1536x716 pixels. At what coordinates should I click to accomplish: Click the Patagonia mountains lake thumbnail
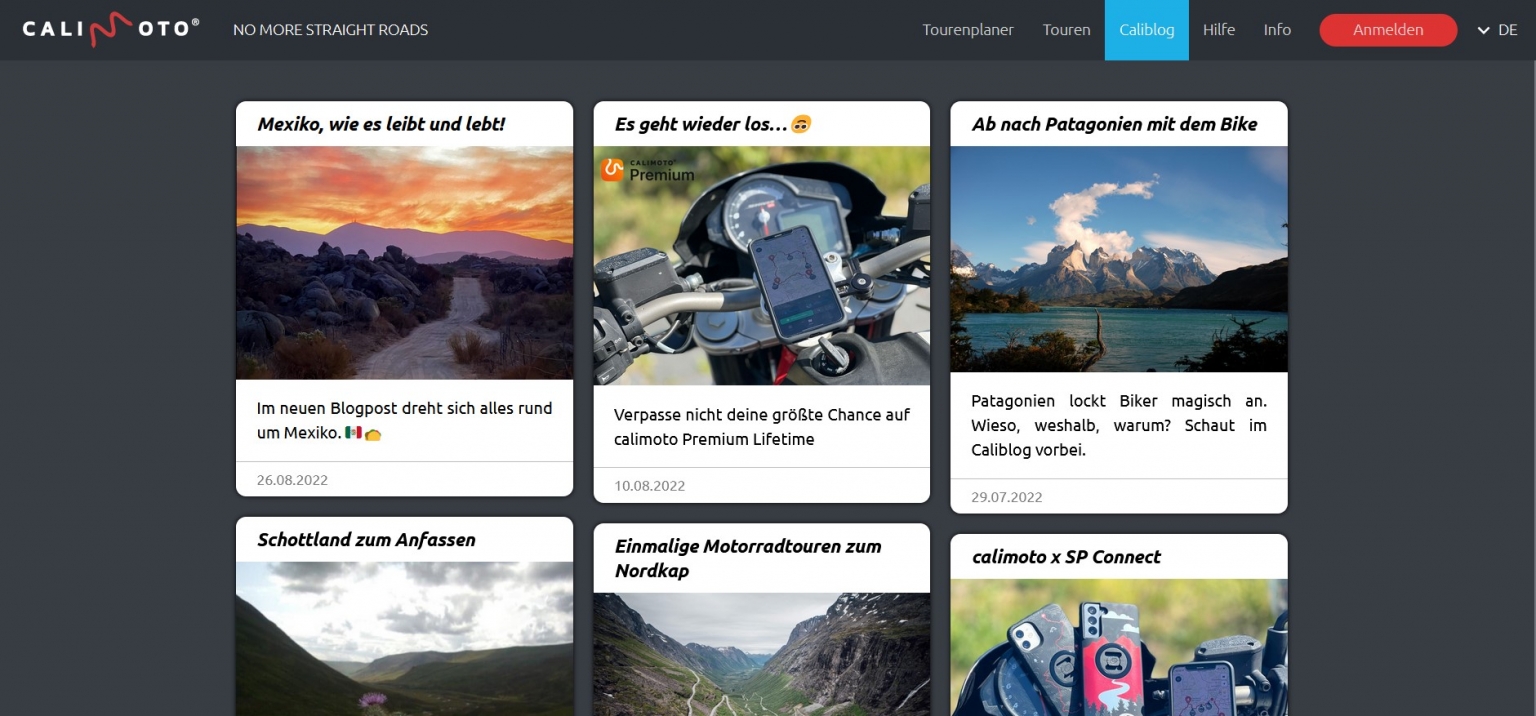click(x=1119, y=260)
